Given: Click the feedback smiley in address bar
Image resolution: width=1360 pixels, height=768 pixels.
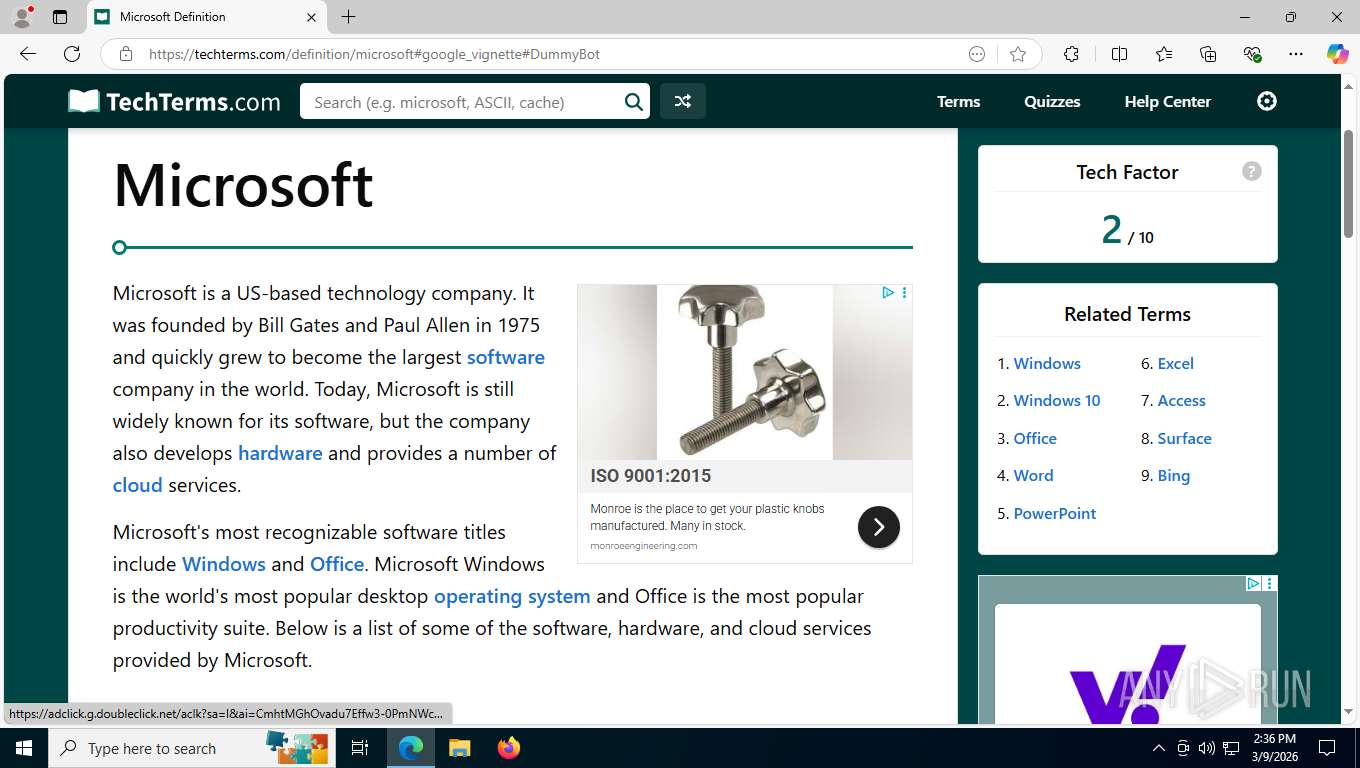Looking at the screenshot, I should tap(977, 54).
